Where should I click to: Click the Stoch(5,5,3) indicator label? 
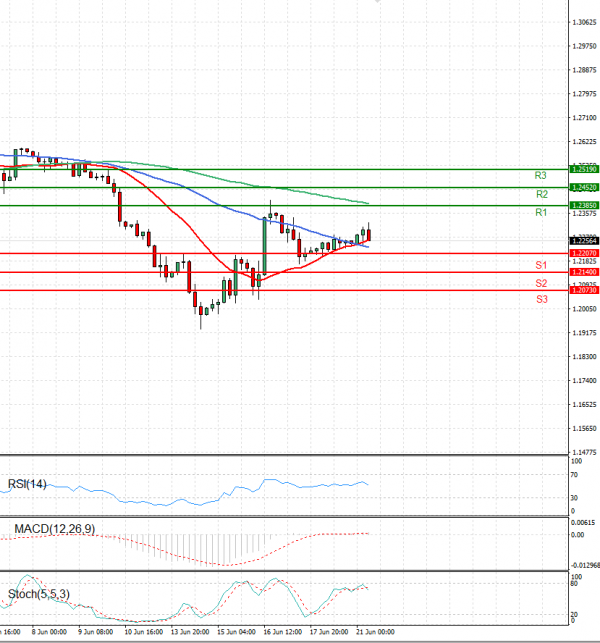(39, 594)
